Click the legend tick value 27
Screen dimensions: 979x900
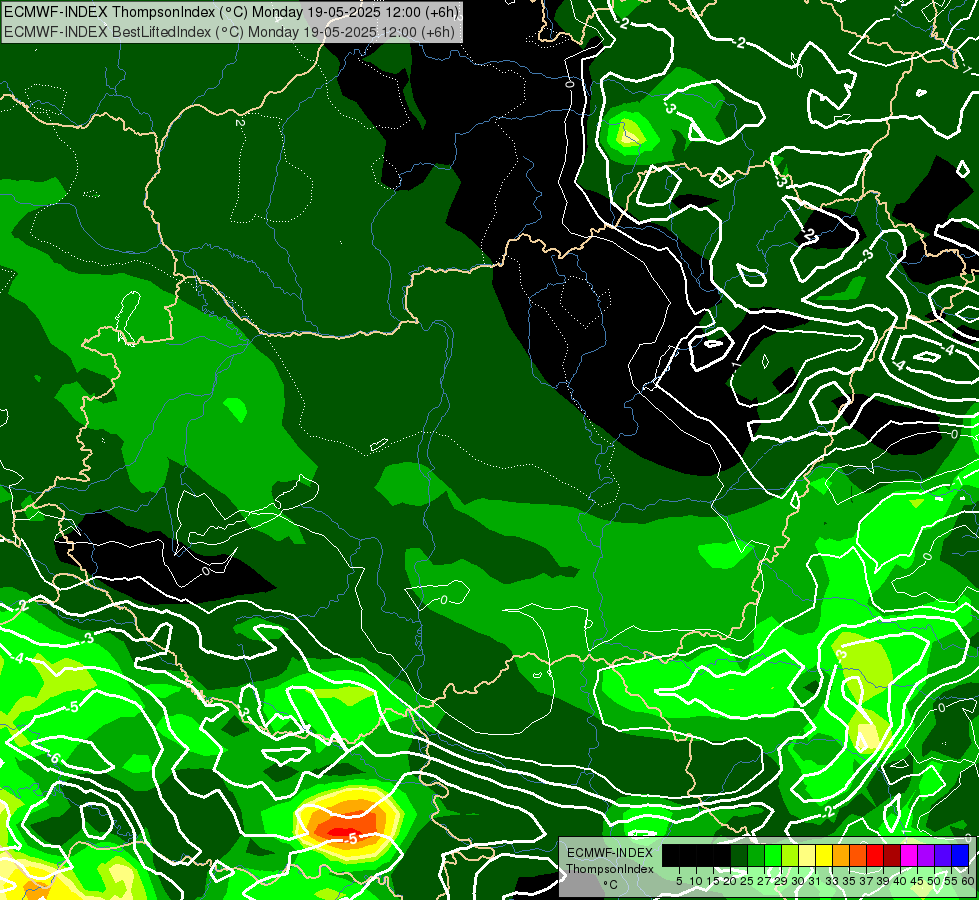[764, 881]
